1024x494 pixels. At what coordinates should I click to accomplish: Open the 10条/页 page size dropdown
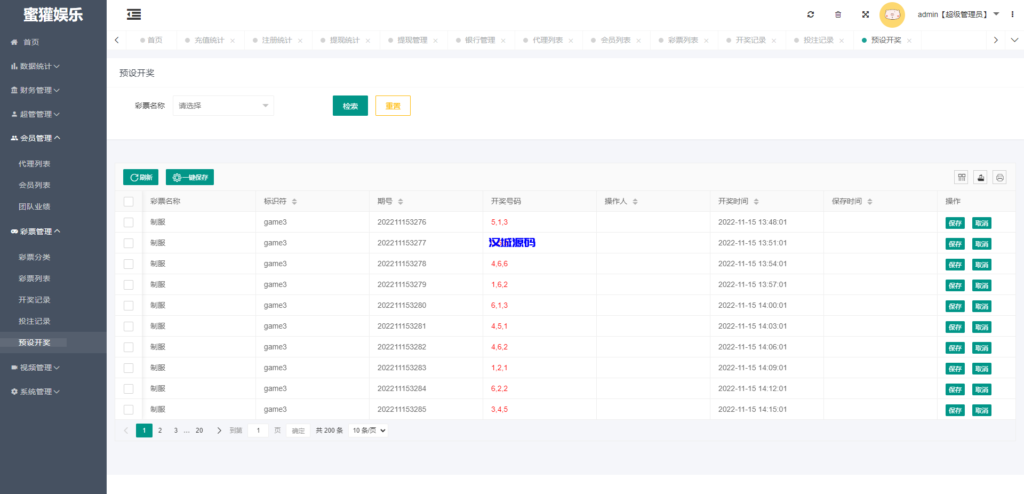tap(368, 430)
